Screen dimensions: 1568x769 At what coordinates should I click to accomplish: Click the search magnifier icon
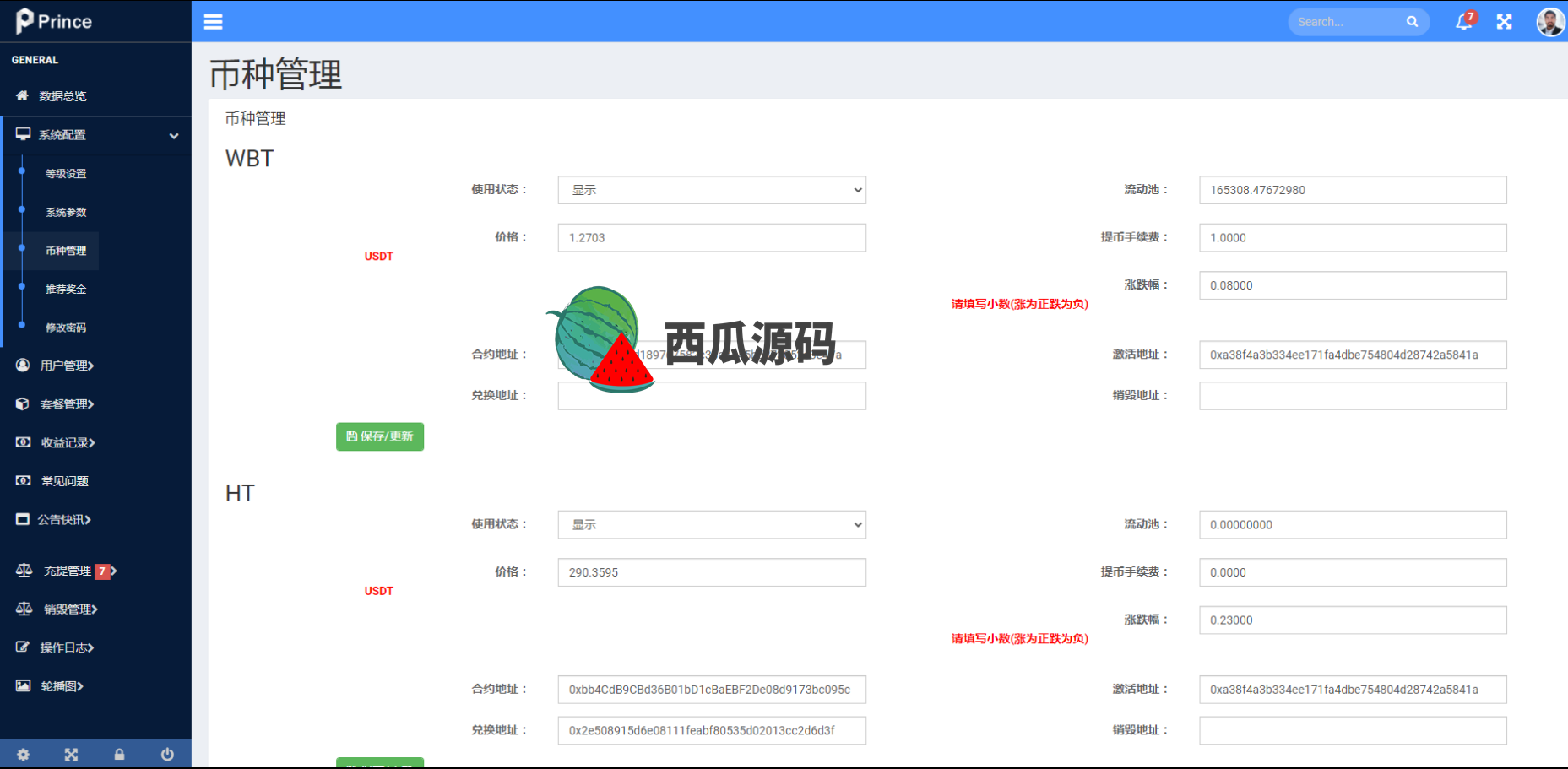tap(1412, 22)
